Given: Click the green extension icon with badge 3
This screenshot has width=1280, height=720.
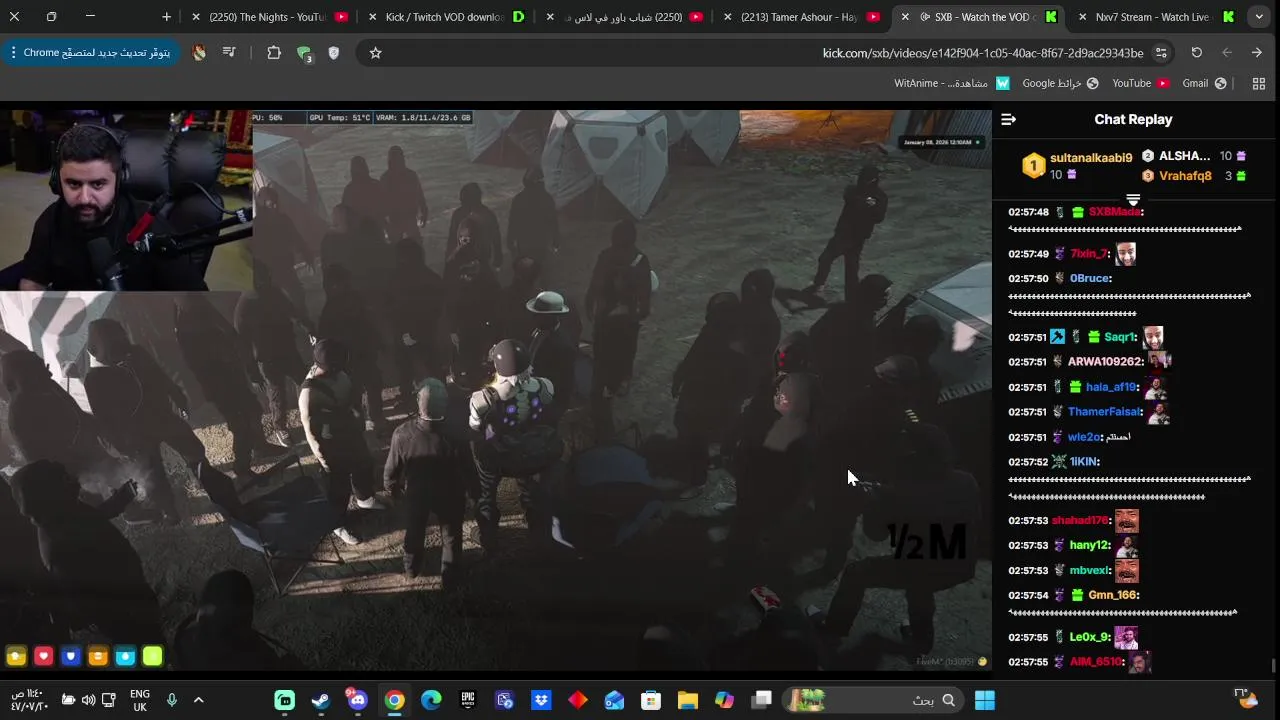Looking at the screenshot, I should 304,54.
